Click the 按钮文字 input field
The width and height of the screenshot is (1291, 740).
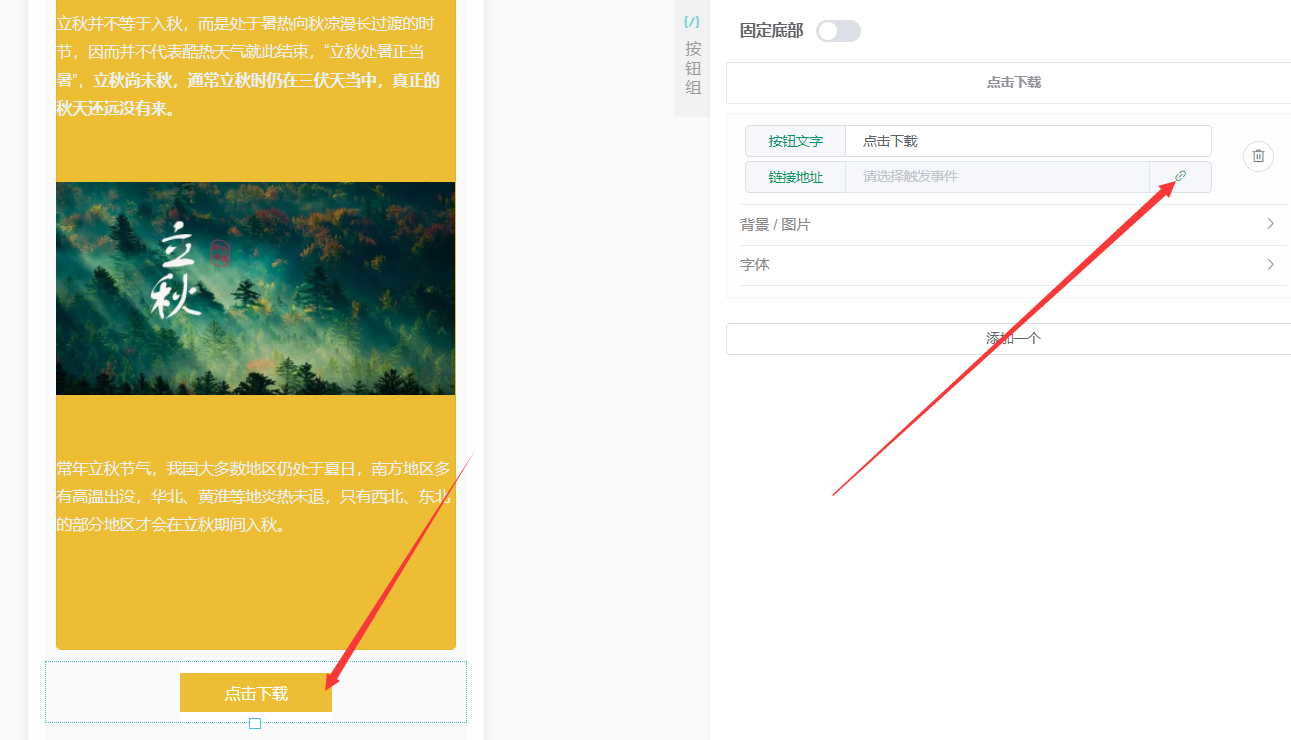(1028, 141)
